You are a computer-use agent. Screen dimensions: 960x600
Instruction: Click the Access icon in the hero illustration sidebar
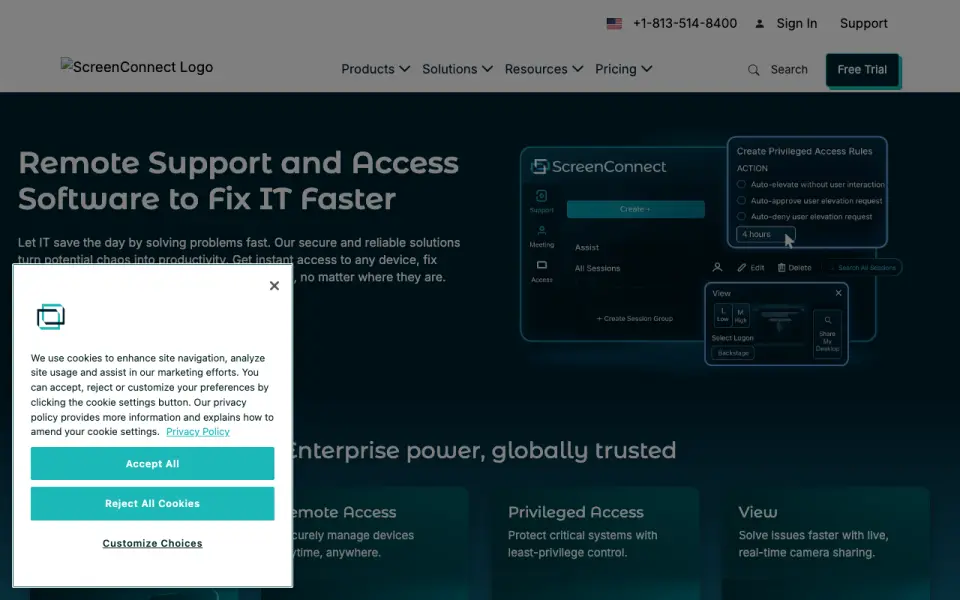(541, 265)
